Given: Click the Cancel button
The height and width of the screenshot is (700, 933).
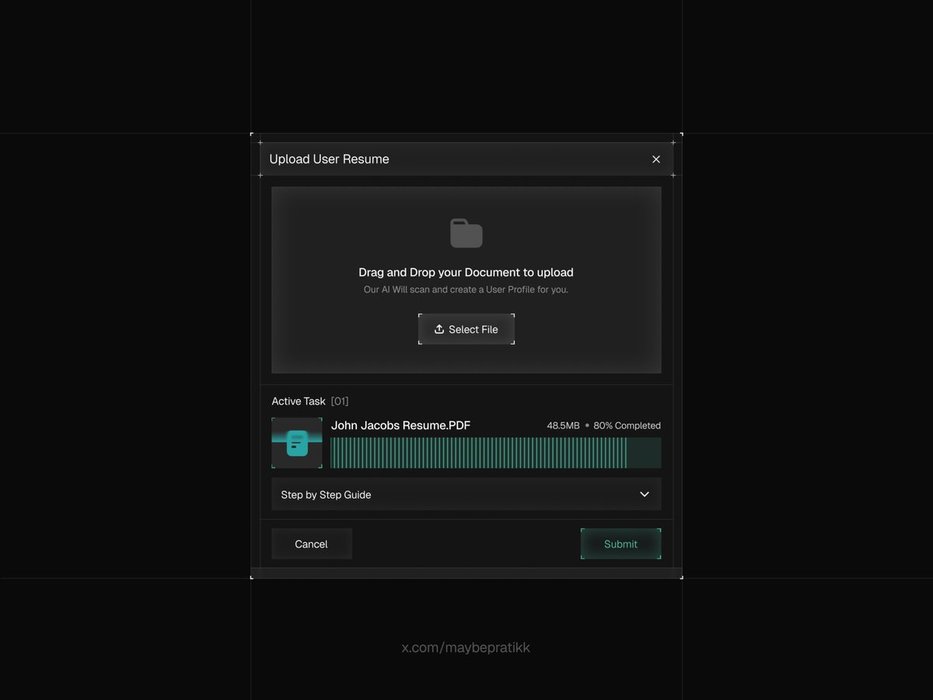Looking at the screenshot, I should click(311, 544).
